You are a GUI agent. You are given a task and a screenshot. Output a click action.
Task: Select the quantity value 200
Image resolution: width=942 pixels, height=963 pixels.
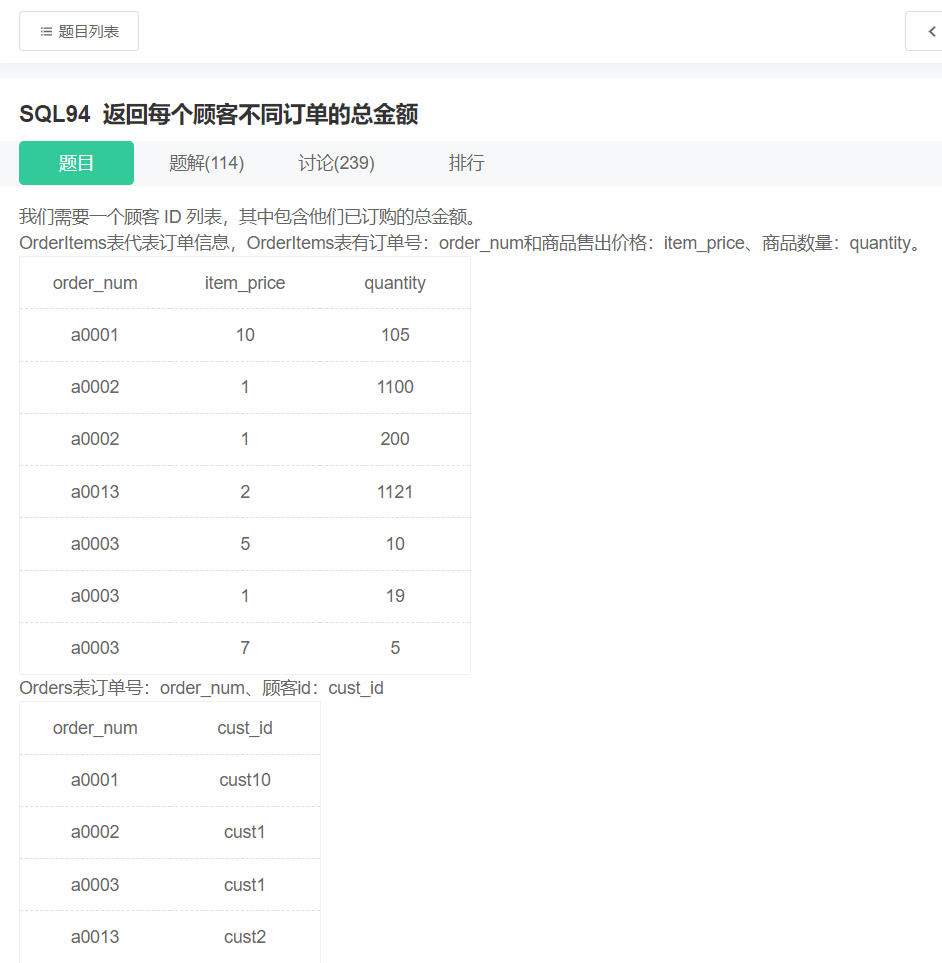coord(395,439)
